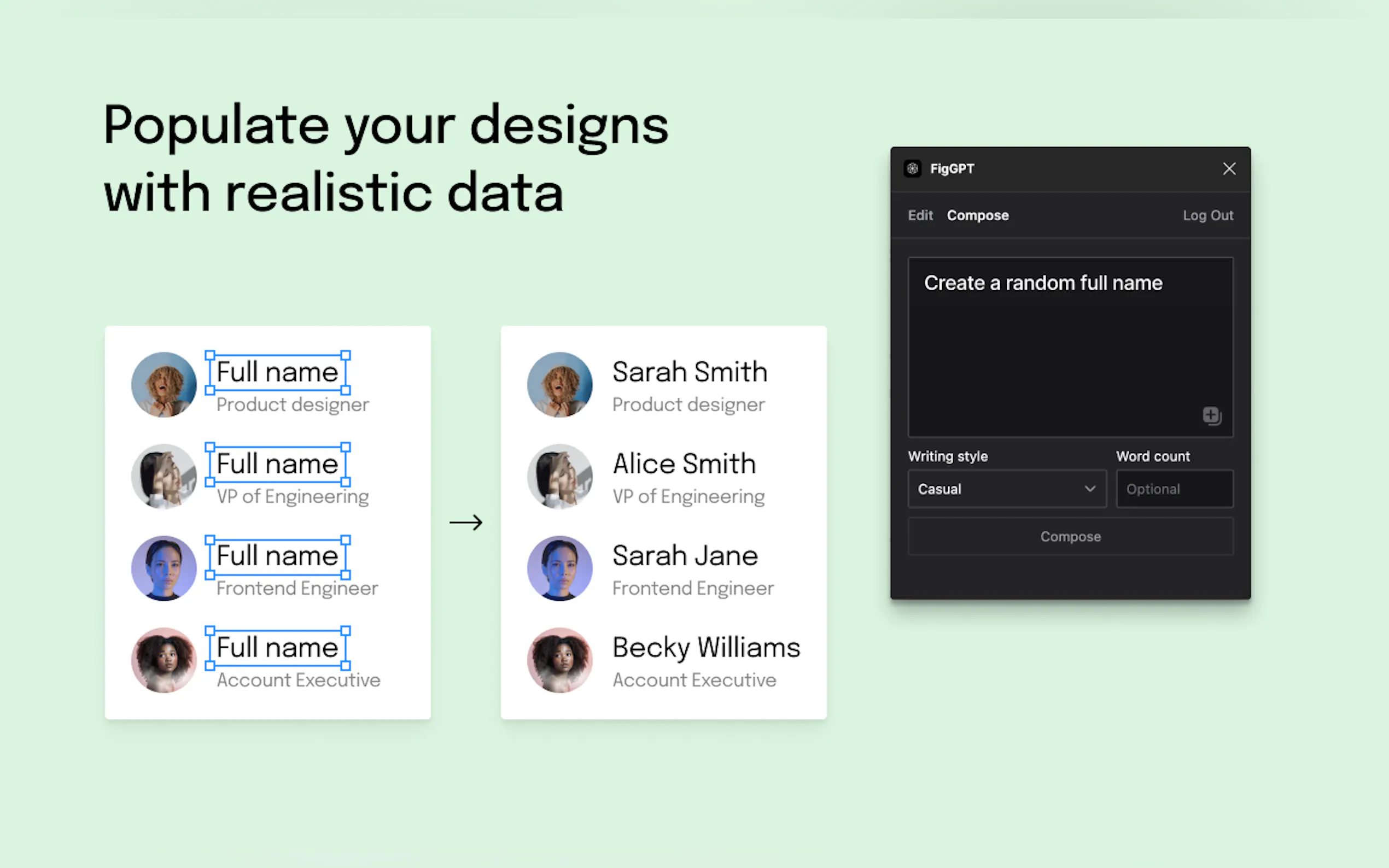Screen dimensions: 1389x868
Task: Select Product designer's Full name text layer
Action: 277,372
